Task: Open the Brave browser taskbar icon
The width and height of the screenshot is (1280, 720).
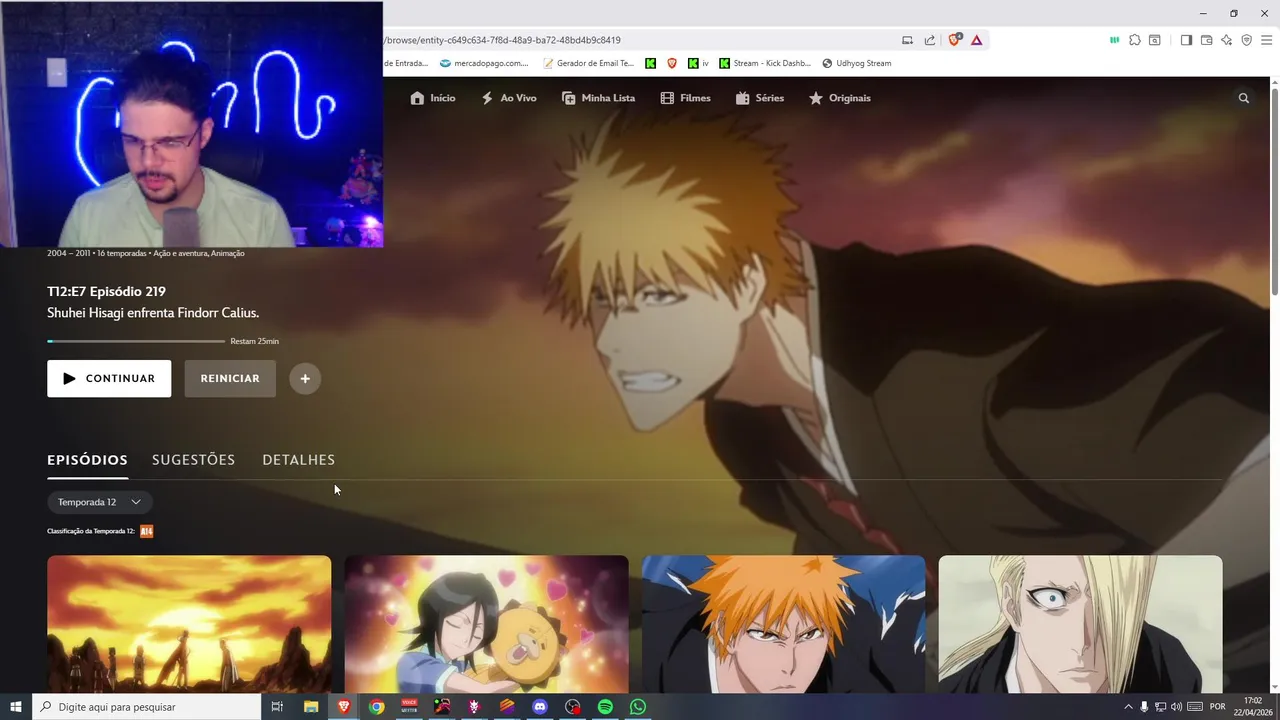Action: click(344, 707)
